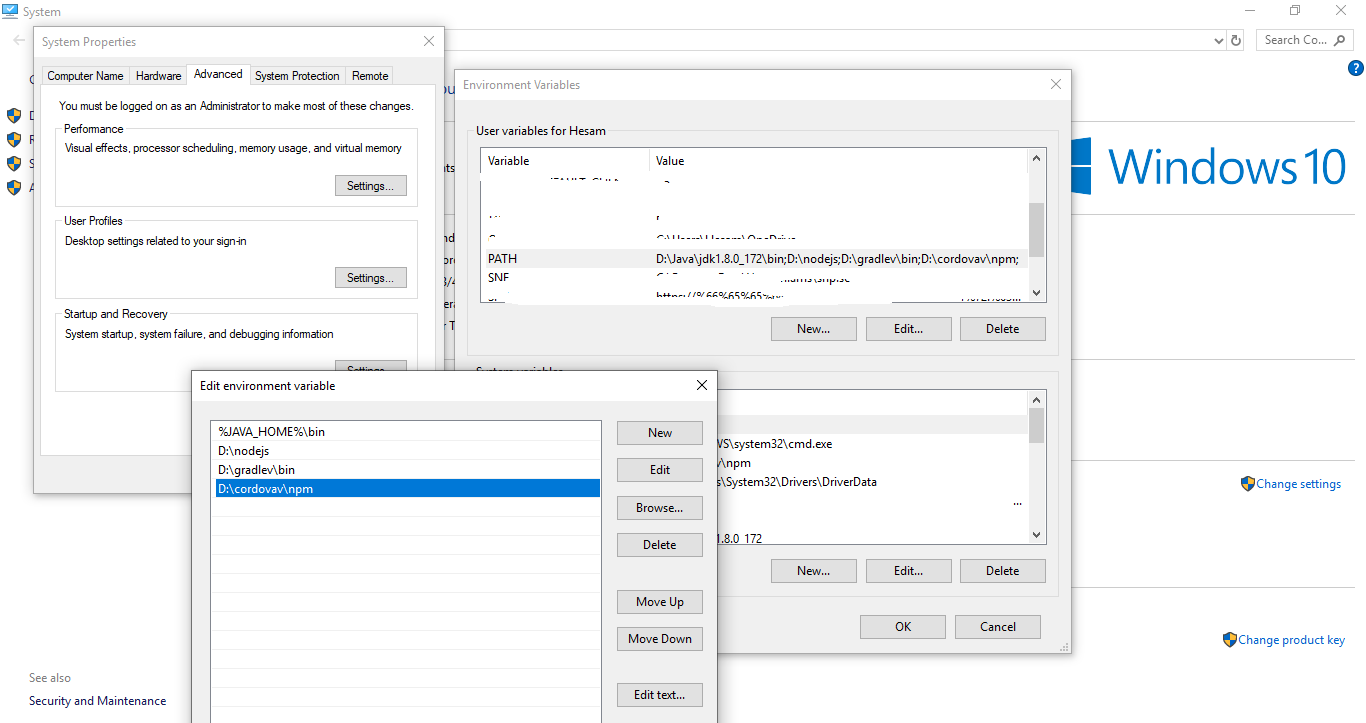Open Performance Settings button

(371, 185)
